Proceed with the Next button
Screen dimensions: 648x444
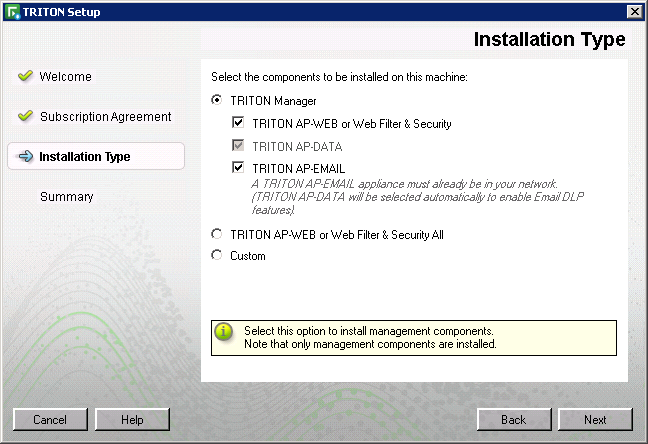595,420
